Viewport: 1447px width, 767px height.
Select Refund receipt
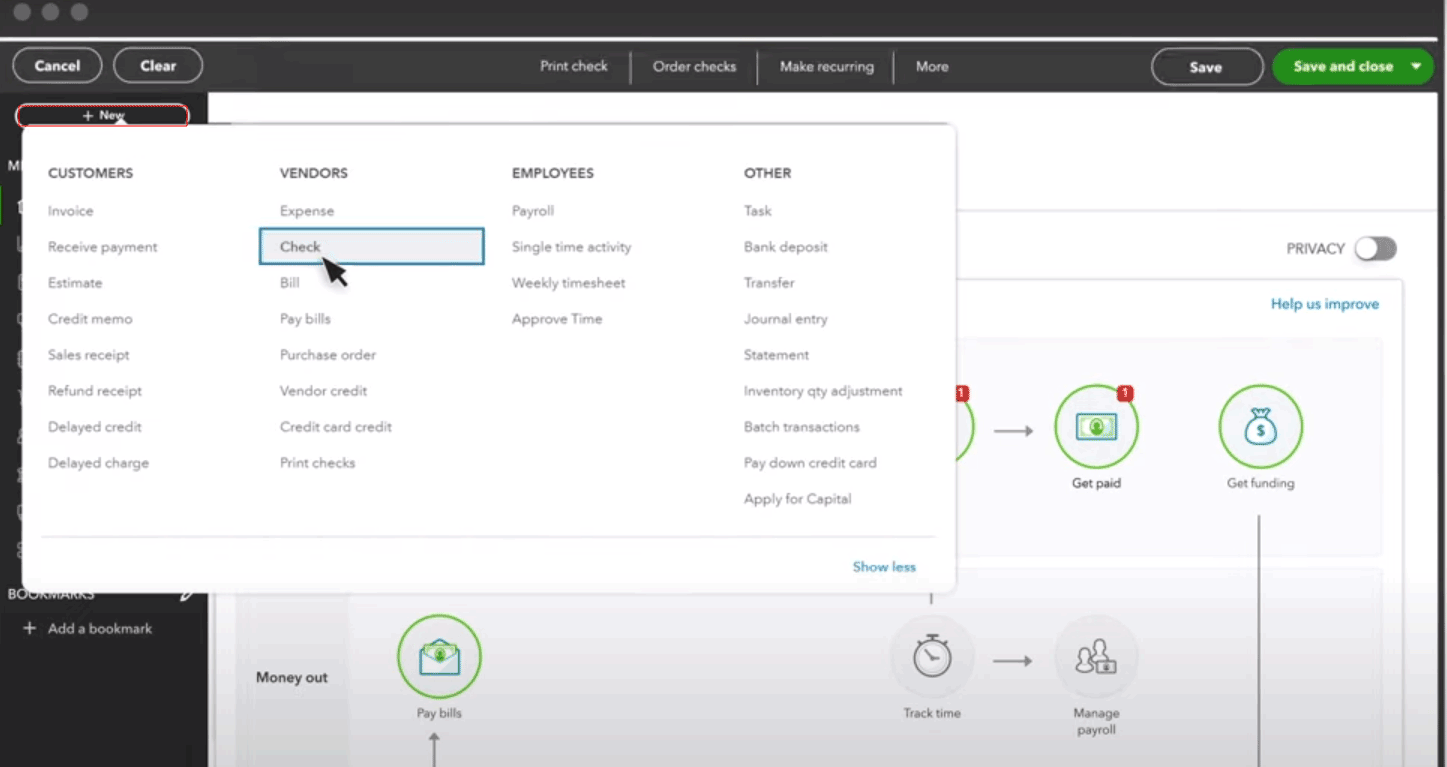(x=95, y=391)
